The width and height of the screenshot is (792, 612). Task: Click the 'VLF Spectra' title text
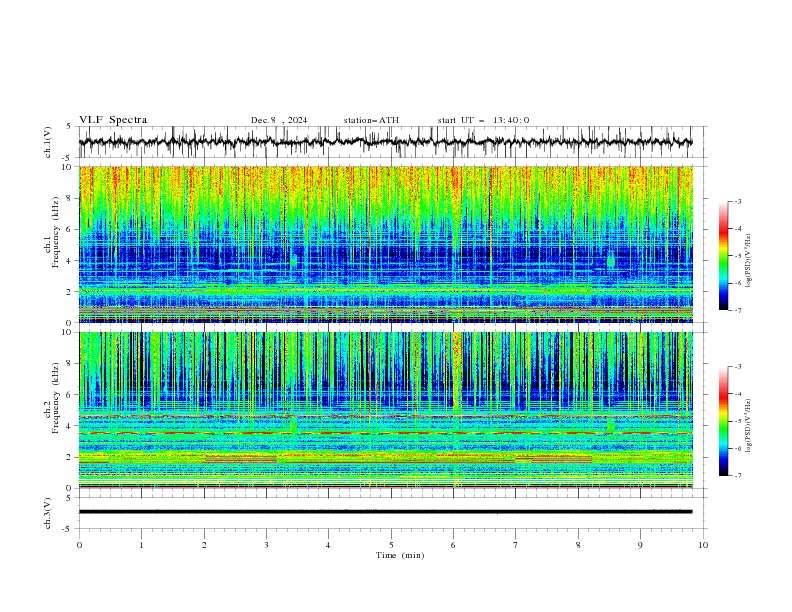pos(113,120)
